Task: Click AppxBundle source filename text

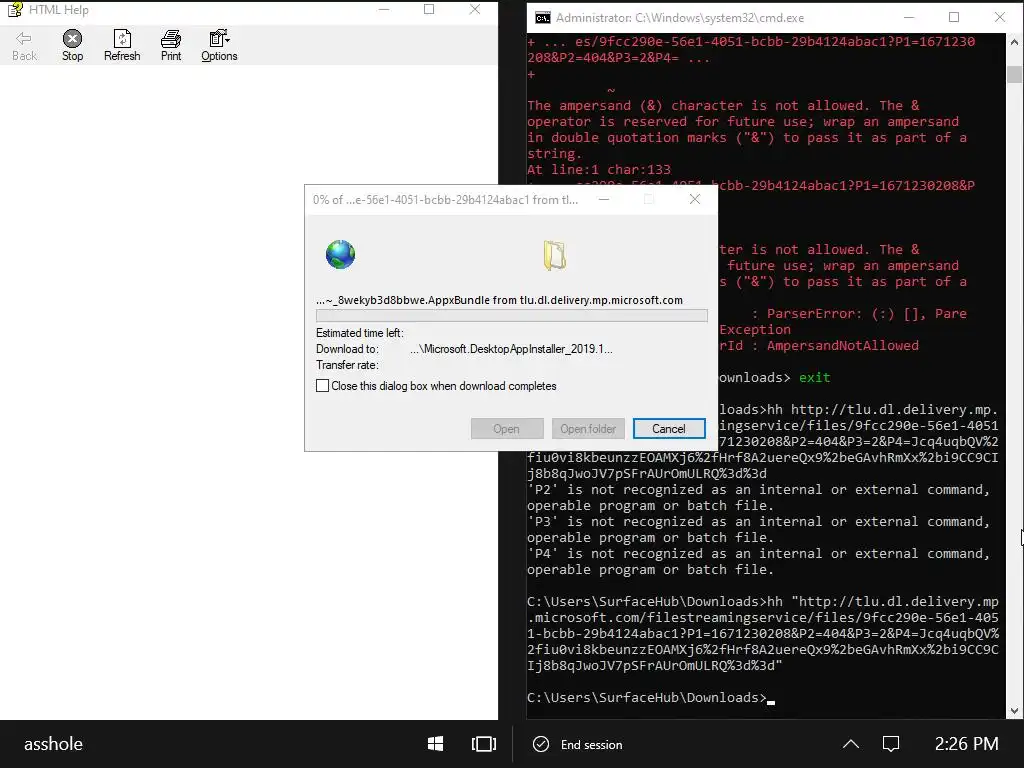Action: pos(500,300)
